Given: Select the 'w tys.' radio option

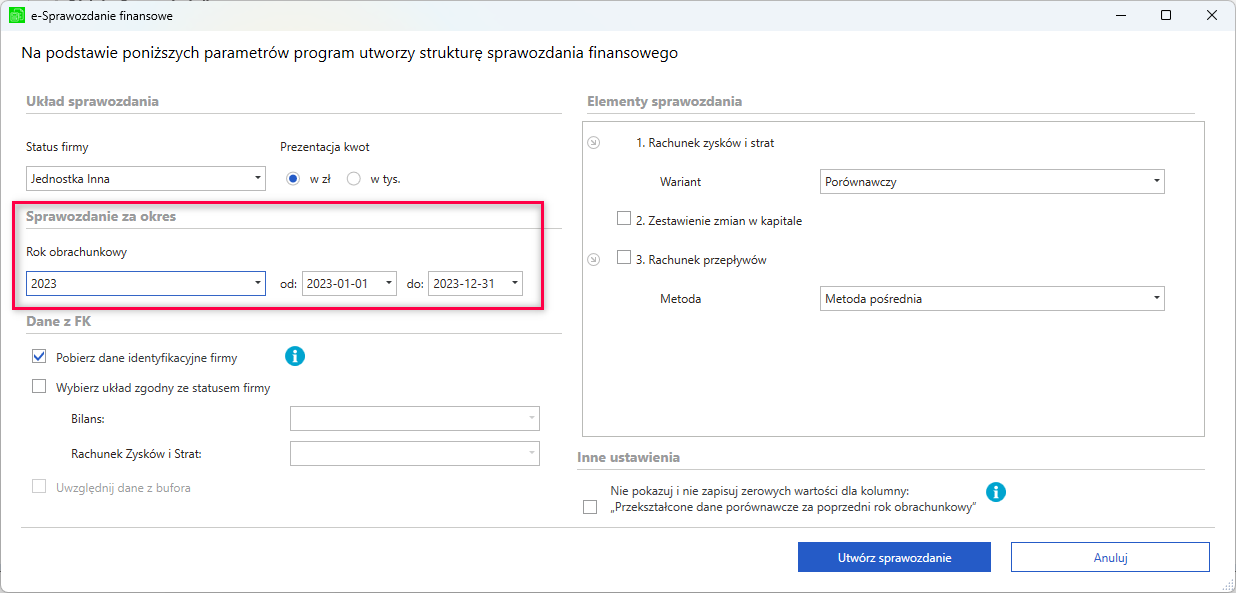Looking at the screenshot, I should (x=353, y=179).
